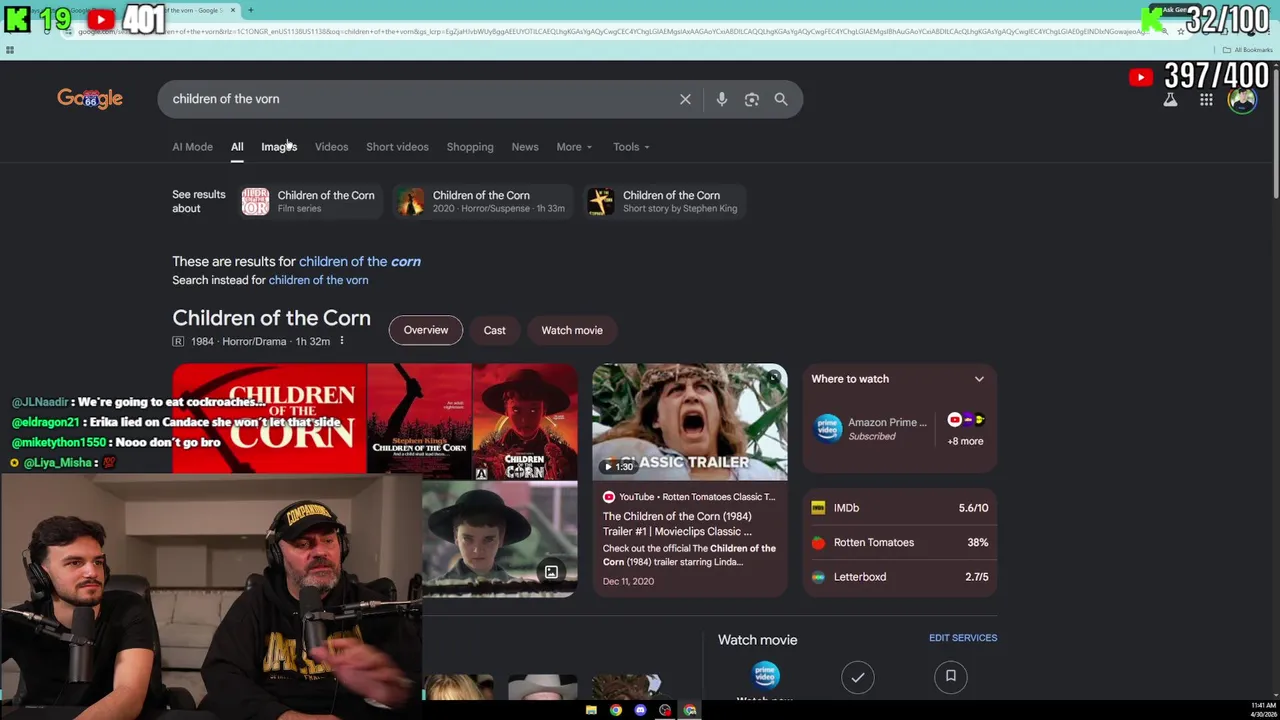Switch to AI Mode tab
The image size is (1280, 720).
[192, 147]
